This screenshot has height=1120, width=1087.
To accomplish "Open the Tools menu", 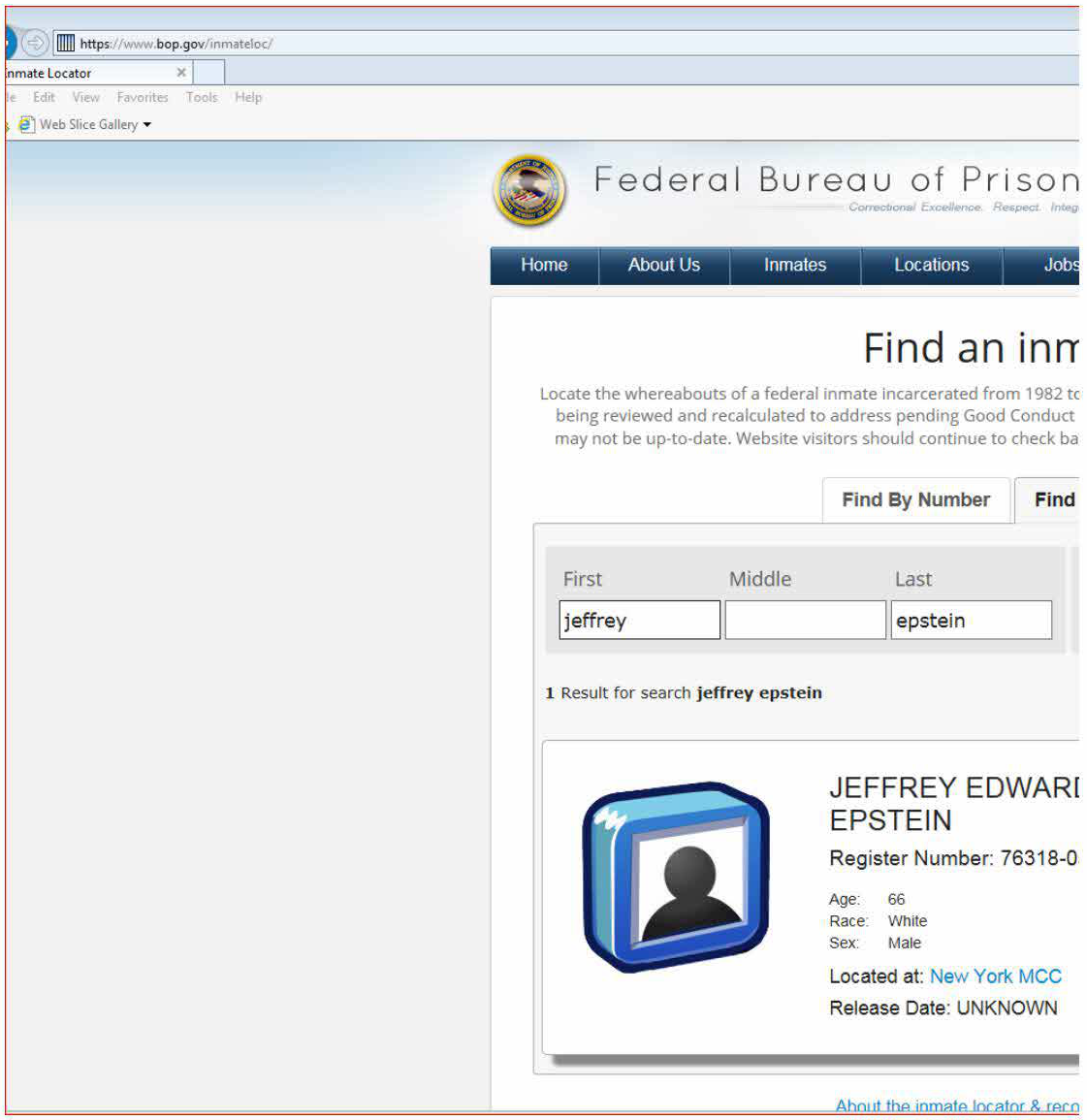I will [x=202, y=97].
